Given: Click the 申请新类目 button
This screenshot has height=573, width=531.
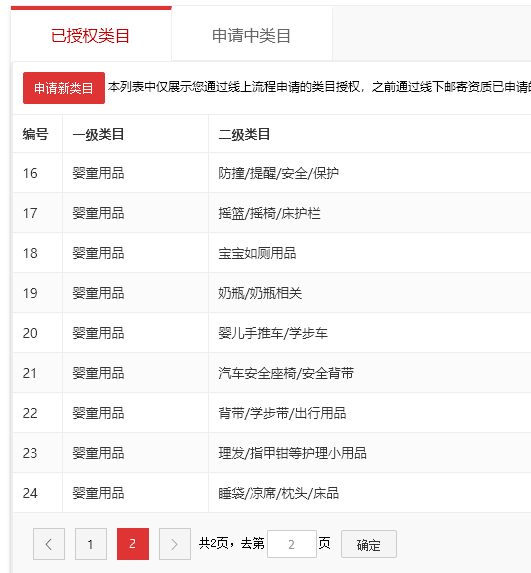Looking at the screenshot, I should coord(64,88).
